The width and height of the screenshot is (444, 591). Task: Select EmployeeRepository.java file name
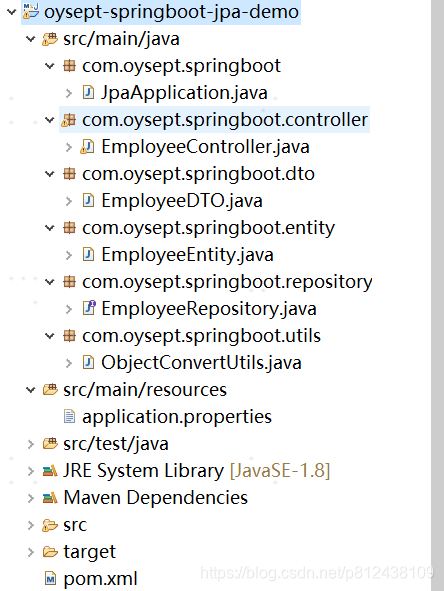pyautogui.click(x=209, y=309)
